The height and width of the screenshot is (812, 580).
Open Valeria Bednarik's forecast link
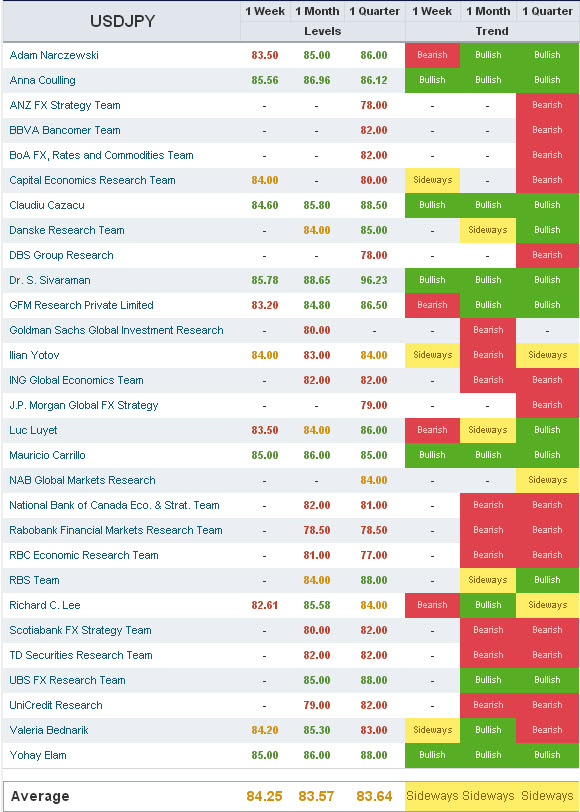pyautogui.click(x=49, y=730)
